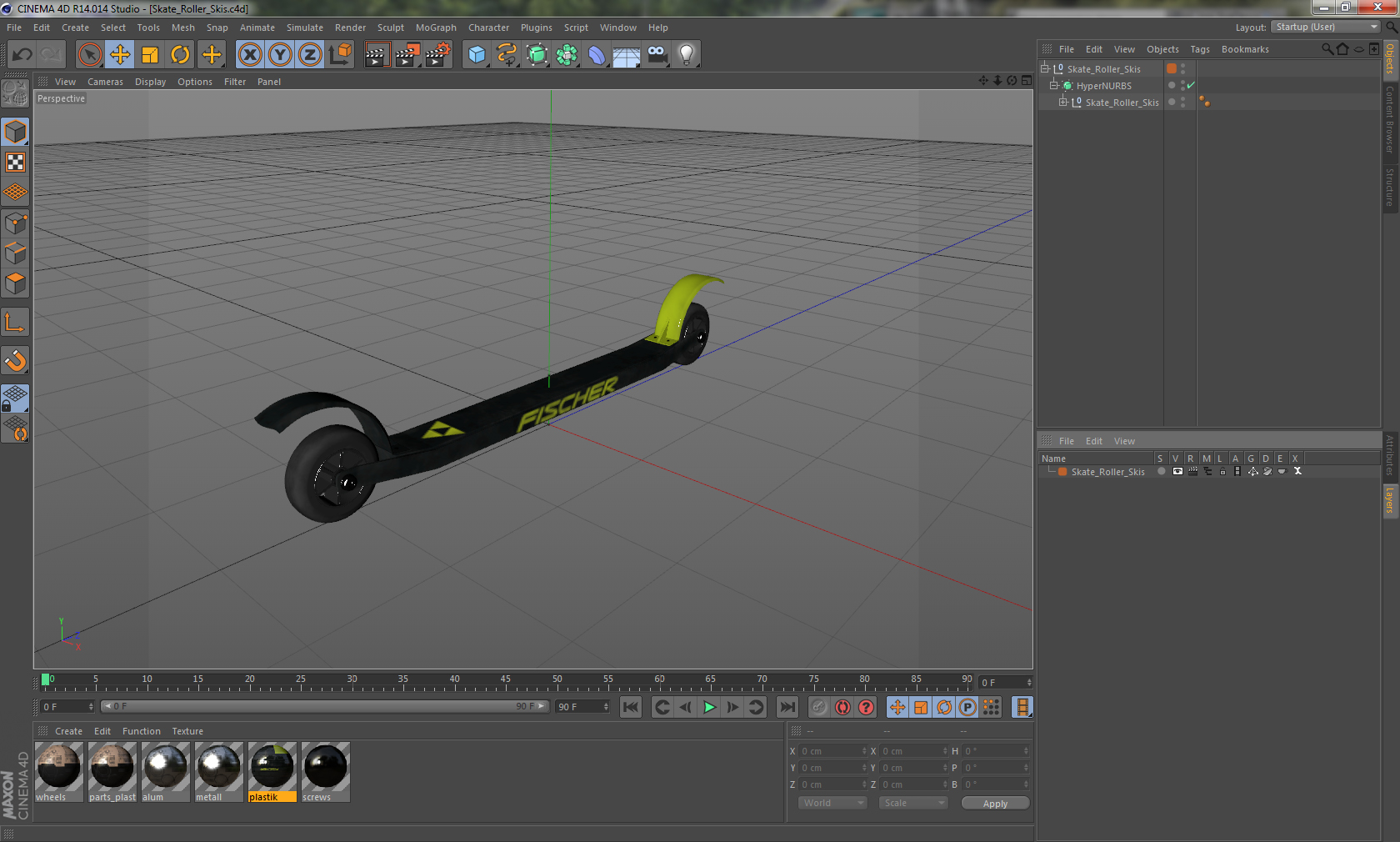This screenshot has height=842, width=1400.
Task: Toggle the layer Solo dot for Skate_Roller_Skis
Action: 1161,471
